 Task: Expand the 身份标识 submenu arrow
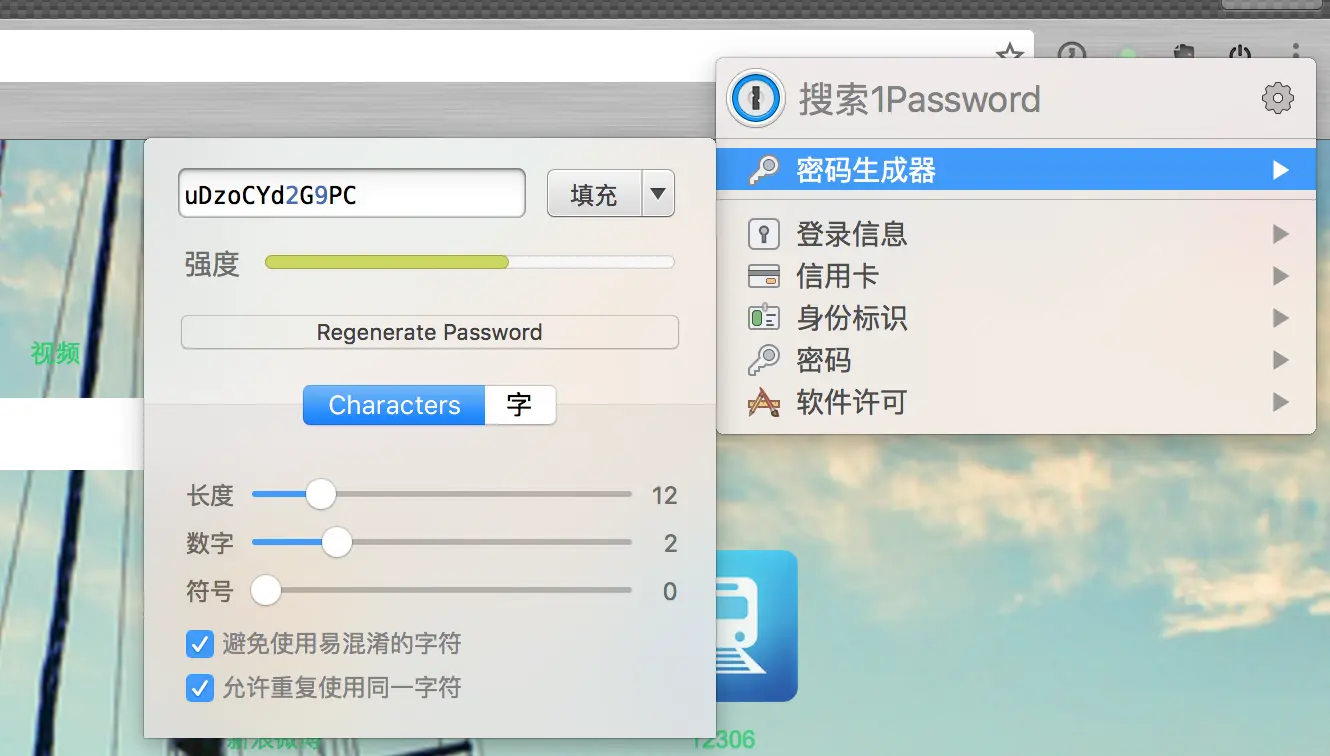1281,318
